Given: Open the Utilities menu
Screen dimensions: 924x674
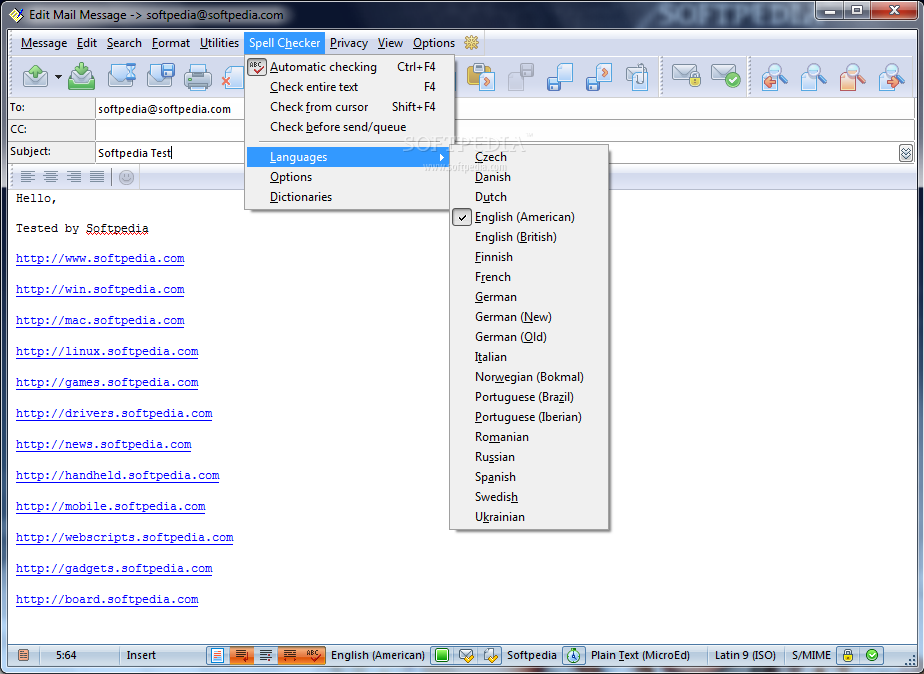Looking at the screenshot, I should pyautogui.click(x=219, y=43).
